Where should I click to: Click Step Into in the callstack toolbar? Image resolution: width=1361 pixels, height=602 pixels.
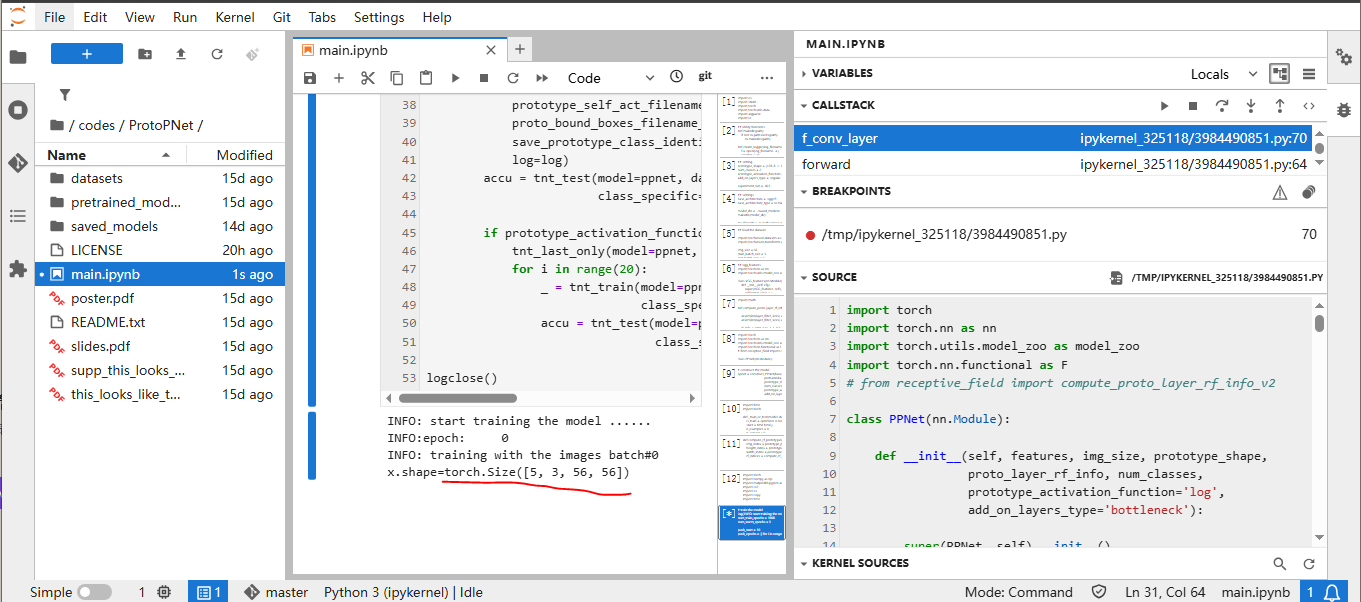pyautogui.click(x=1250, y=105)
